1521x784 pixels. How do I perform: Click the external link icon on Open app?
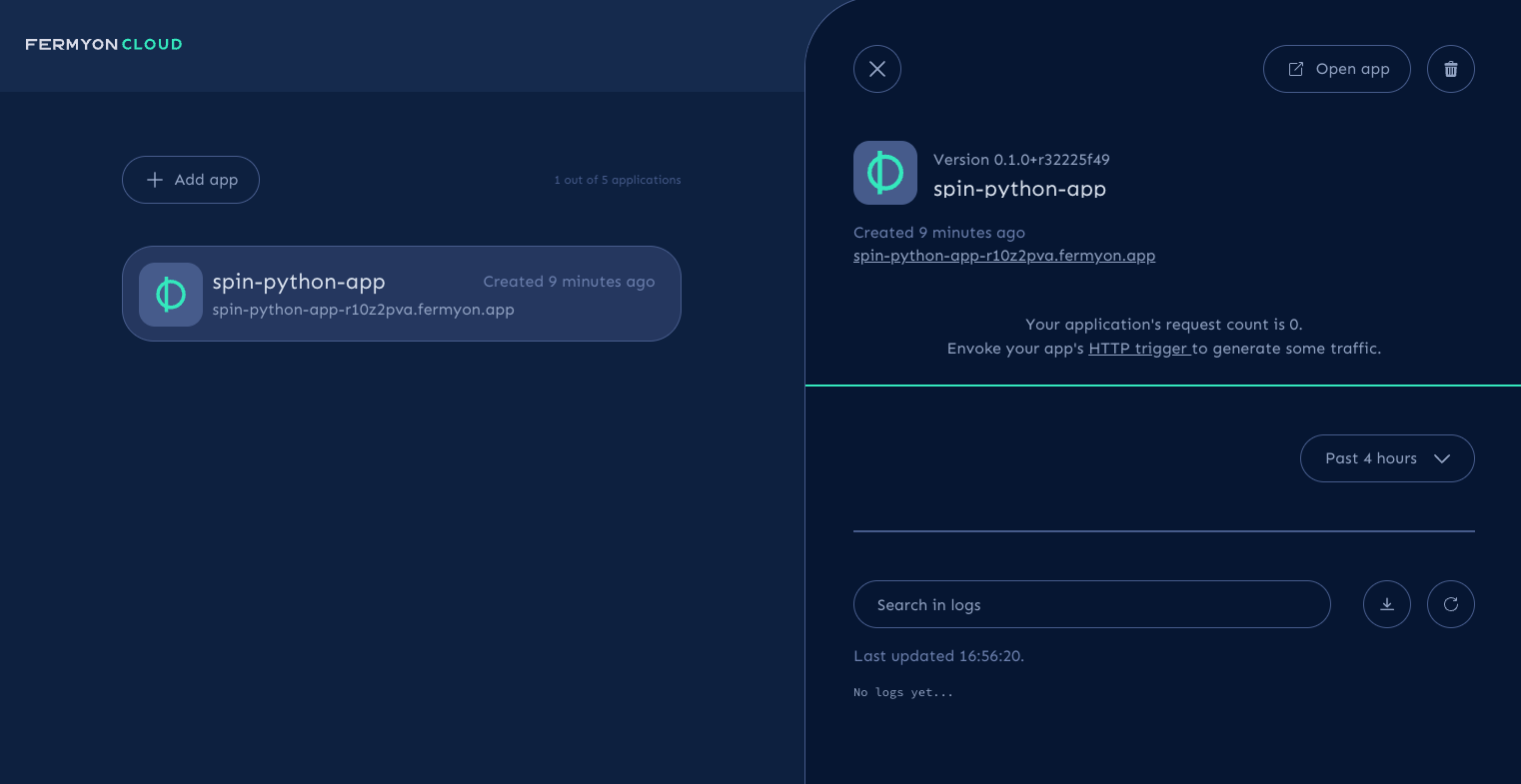[x=1296, y=68]
